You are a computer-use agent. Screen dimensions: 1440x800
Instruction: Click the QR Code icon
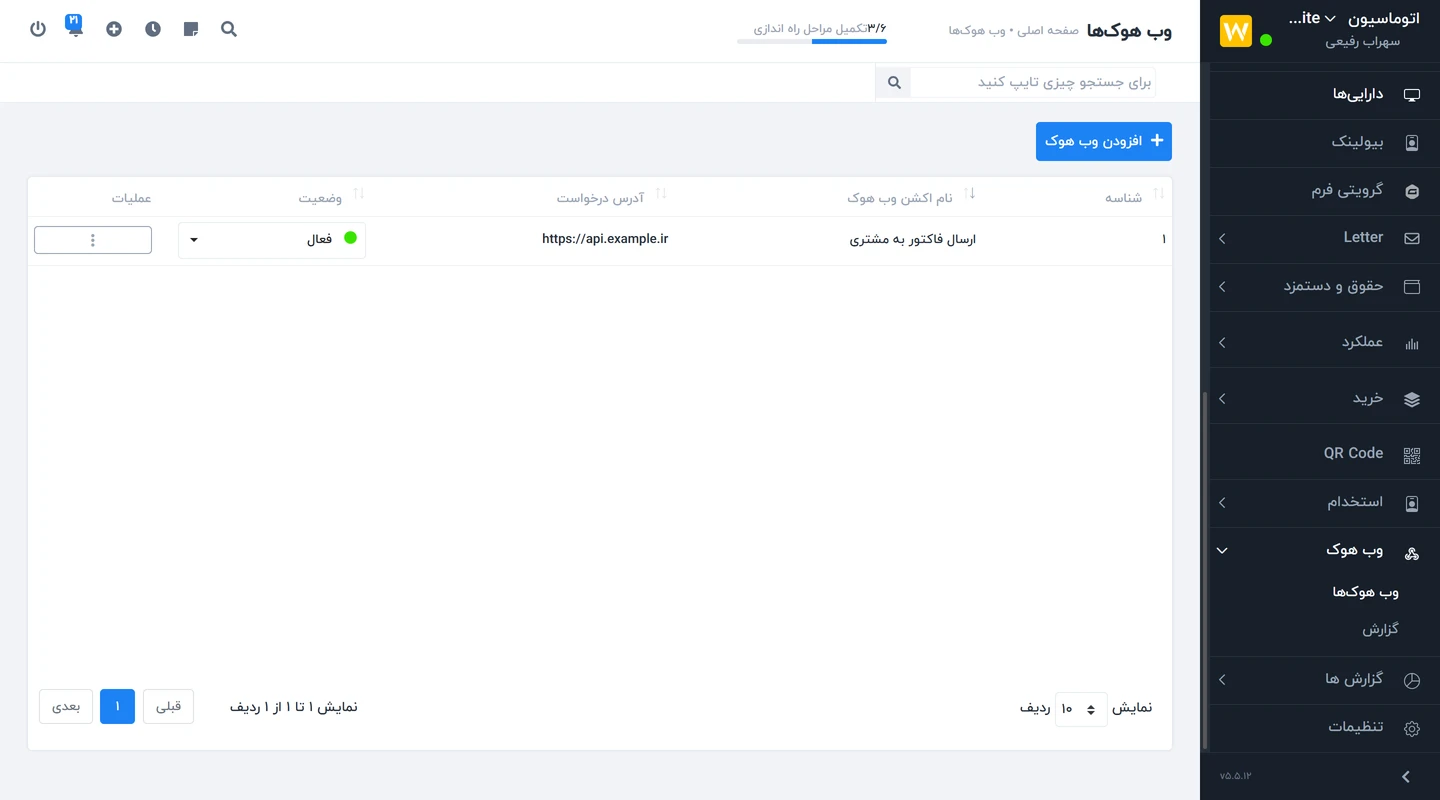pyautogui.click(x=1412, y=455)
